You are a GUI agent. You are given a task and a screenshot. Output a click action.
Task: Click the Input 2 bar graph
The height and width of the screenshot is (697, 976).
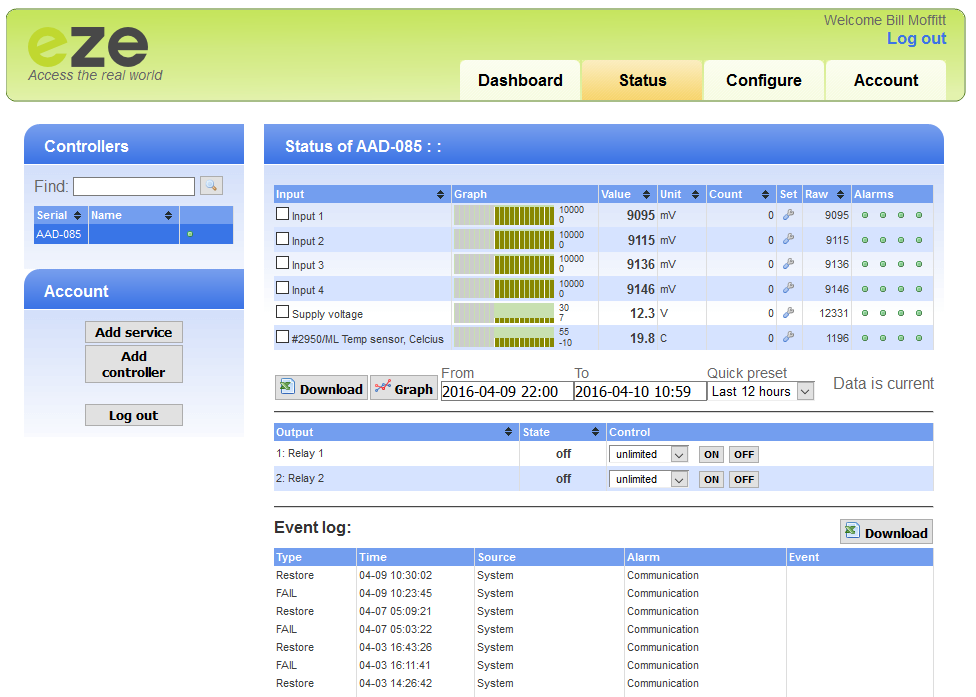click(504, 240)
